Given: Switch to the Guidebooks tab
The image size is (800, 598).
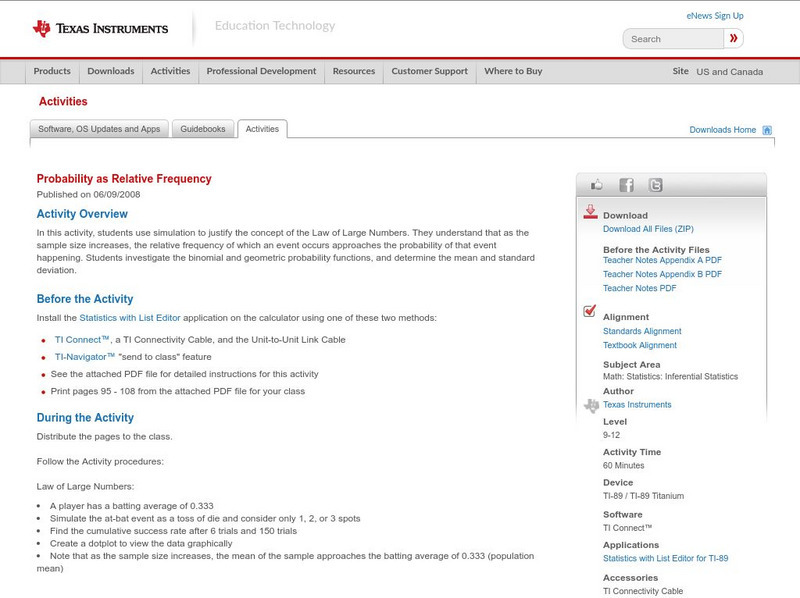Looking at the screenshot, I should 203,129.
